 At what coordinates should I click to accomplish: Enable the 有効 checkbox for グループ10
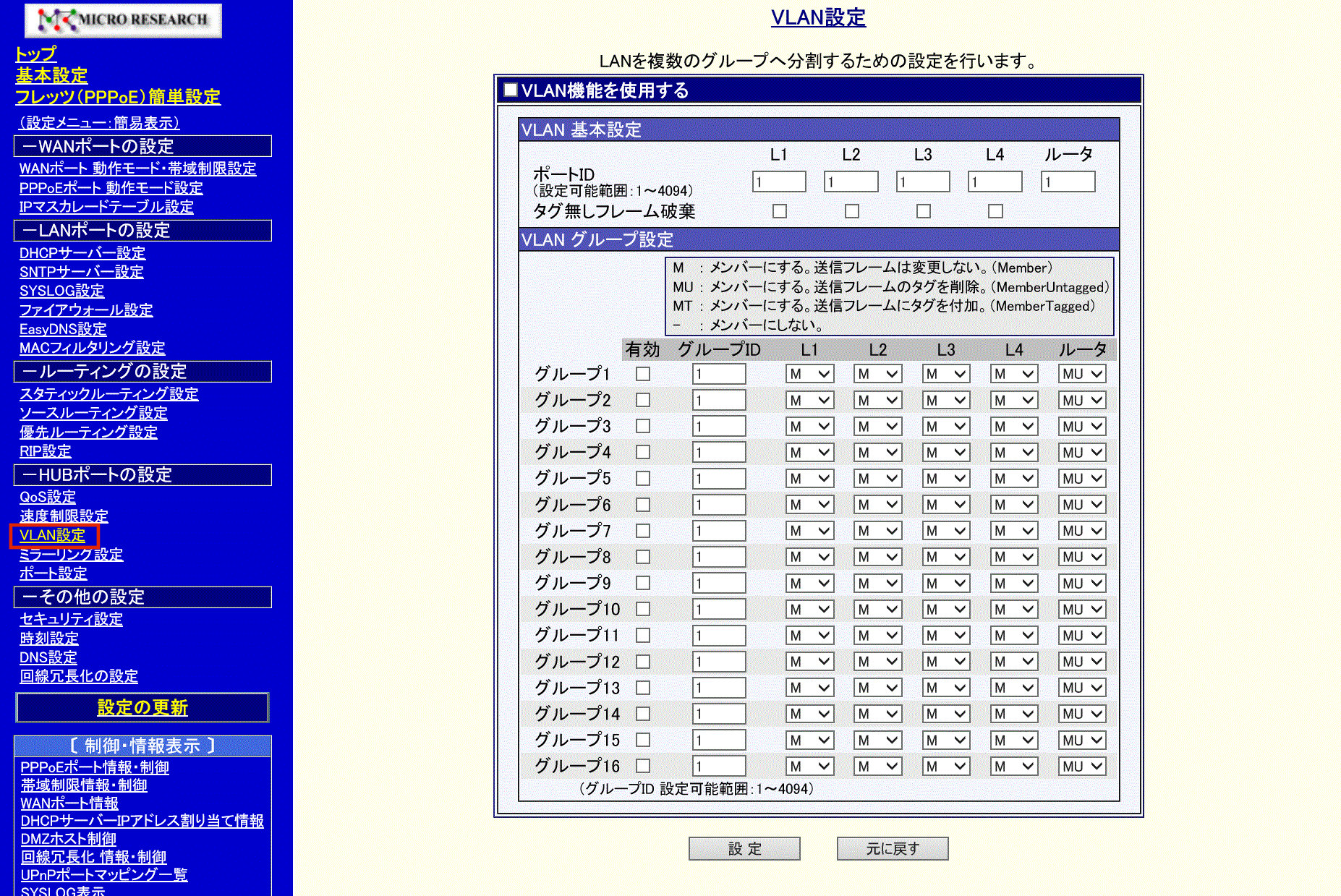[x=642, y=609]
